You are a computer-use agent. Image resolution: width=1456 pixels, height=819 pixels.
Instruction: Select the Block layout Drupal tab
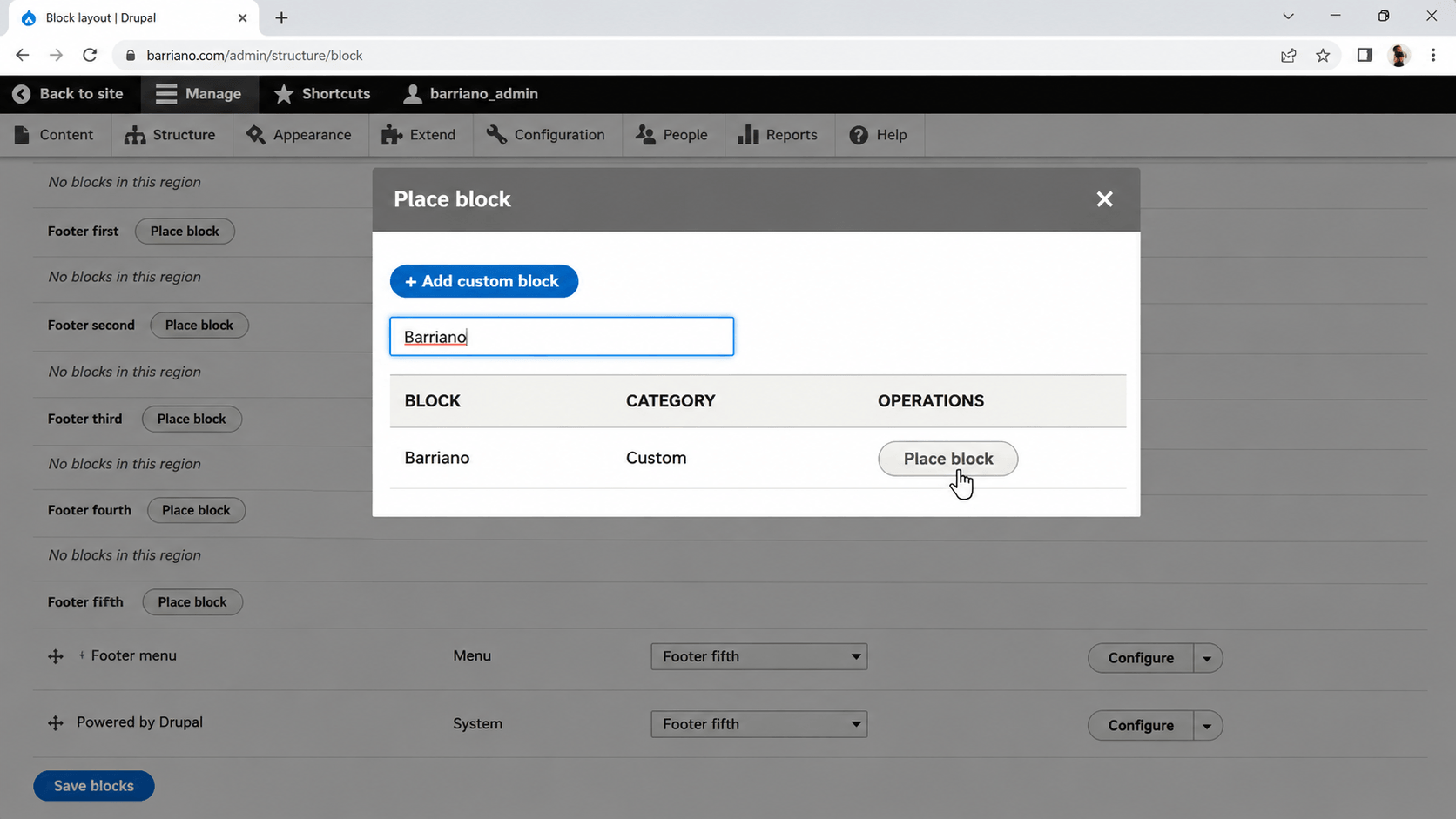[x=132, y=17]
